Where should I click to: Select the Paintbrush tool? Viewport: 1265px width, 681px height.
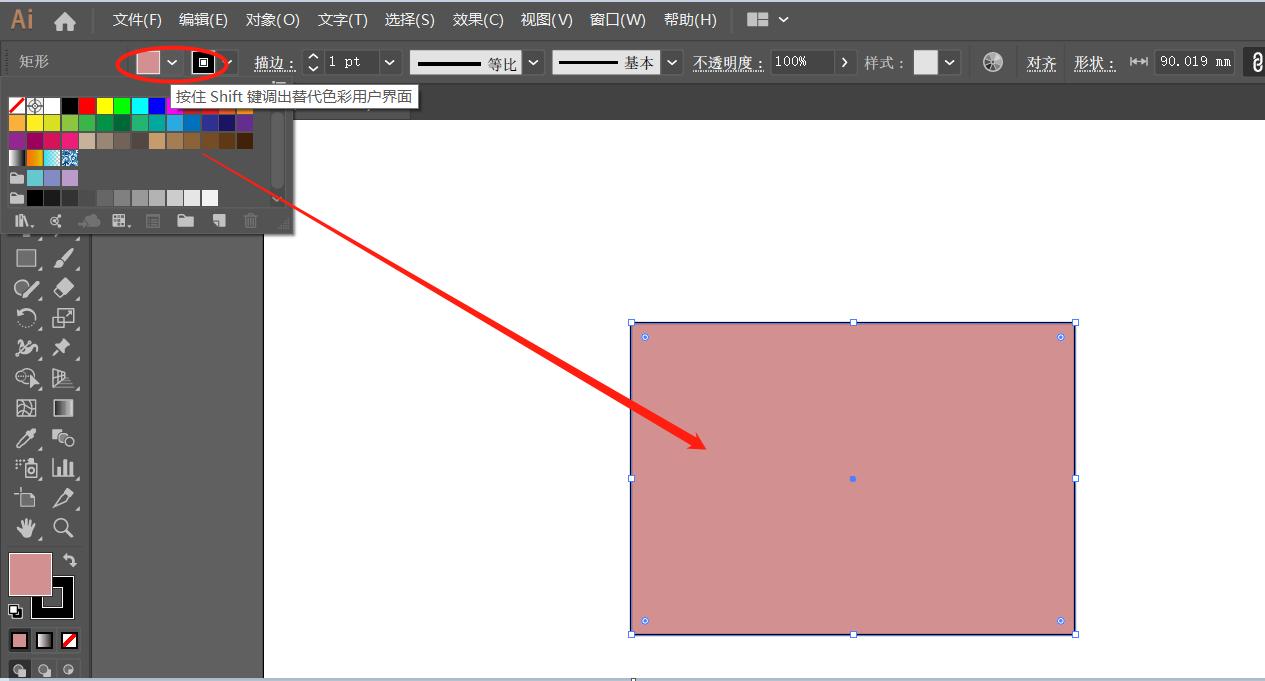pyautogui.click(x=63, y=258)
